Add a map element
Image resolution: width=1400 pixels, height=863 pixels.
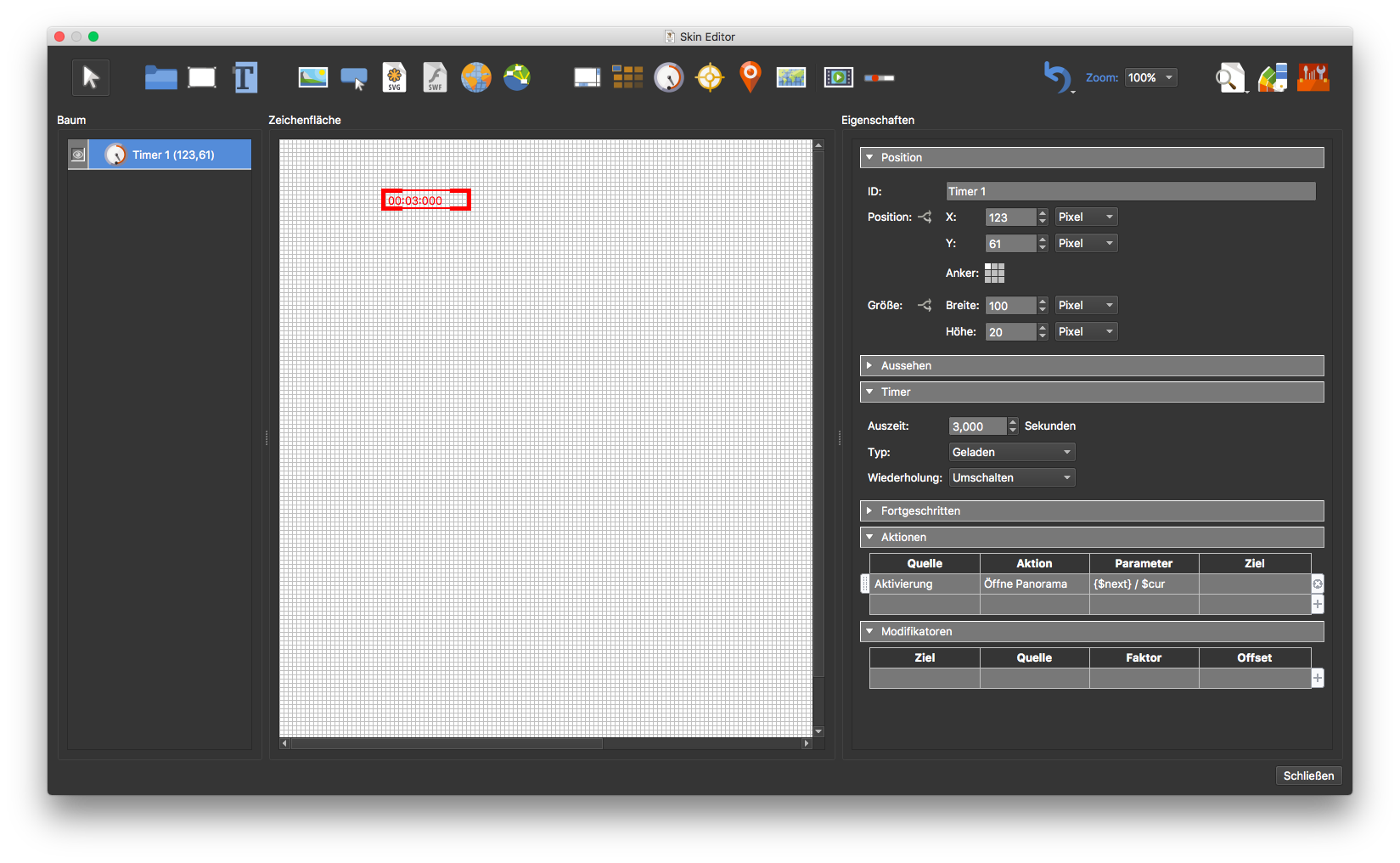click(791, 77)
